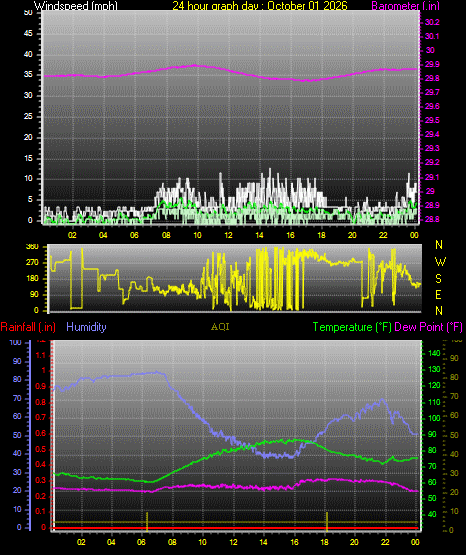Click the bottom graph hour label '18'
Viewport: 466px width, 555px height.
point(324,542)
